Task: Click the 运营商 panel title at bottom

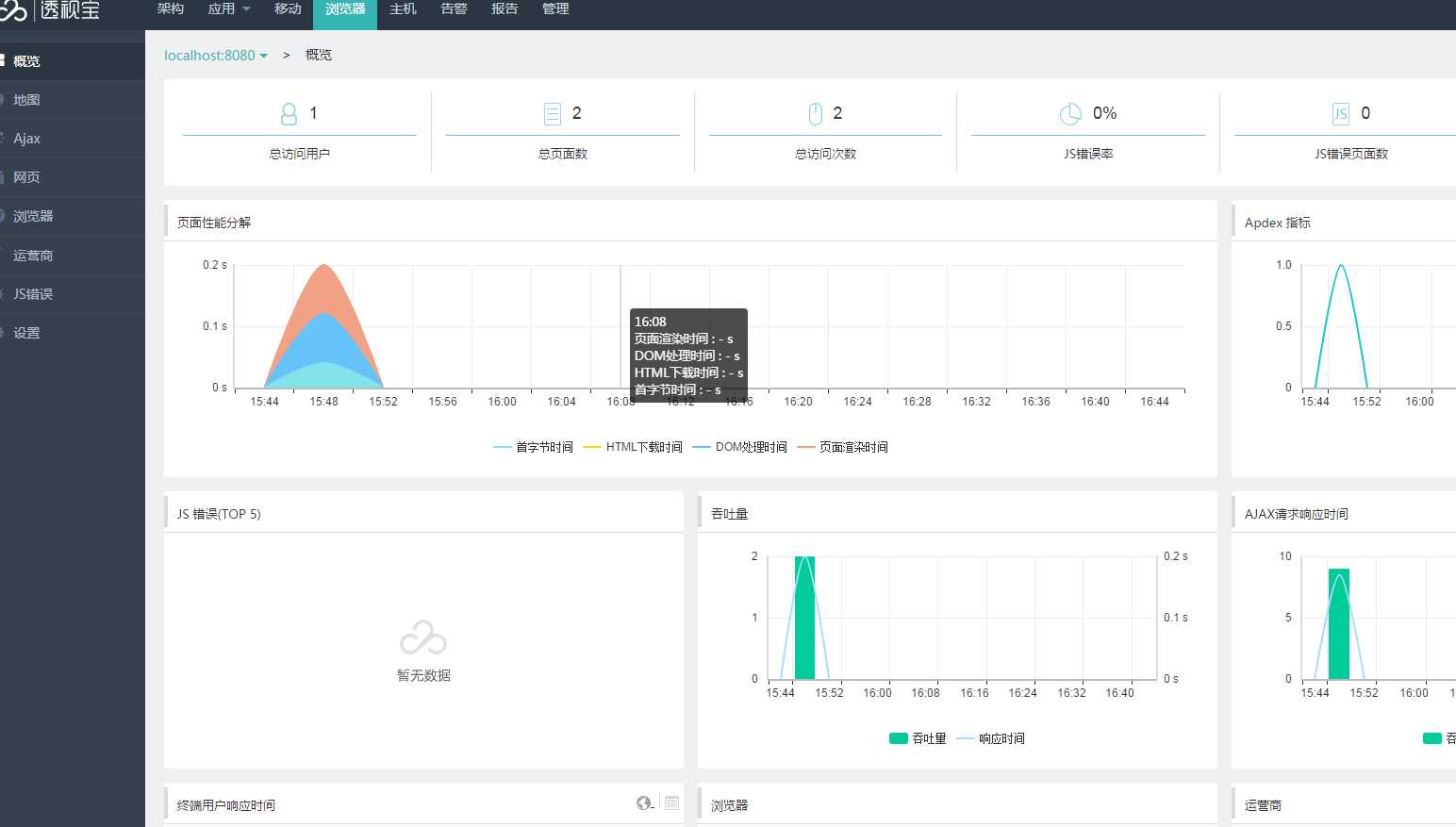Action: (1264, 805)
